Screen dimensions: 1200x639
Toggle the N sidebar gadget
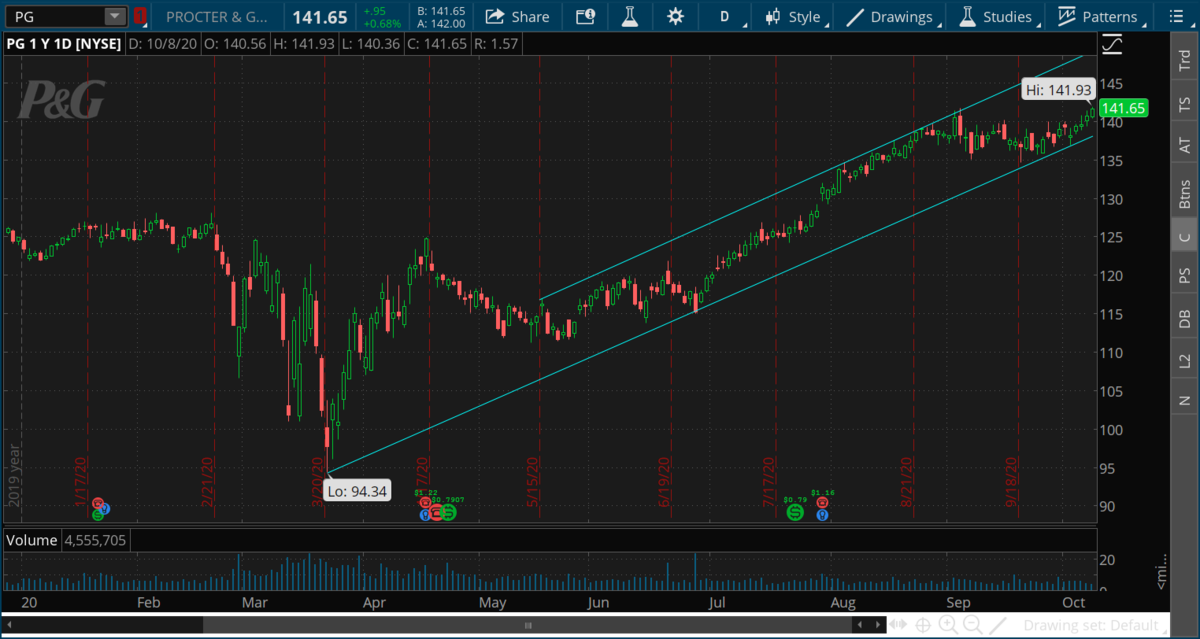point(1185,400)
